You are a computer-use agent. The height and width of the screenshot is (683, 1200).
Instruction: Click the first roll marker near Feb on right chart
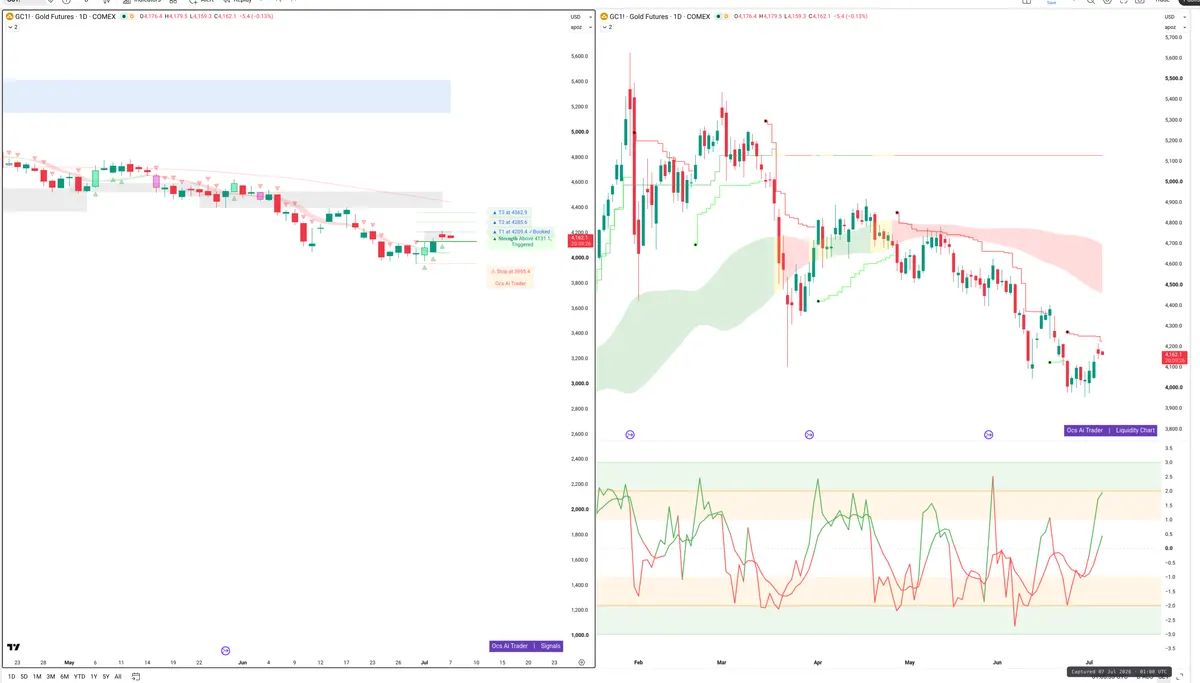tap(630, 434)
